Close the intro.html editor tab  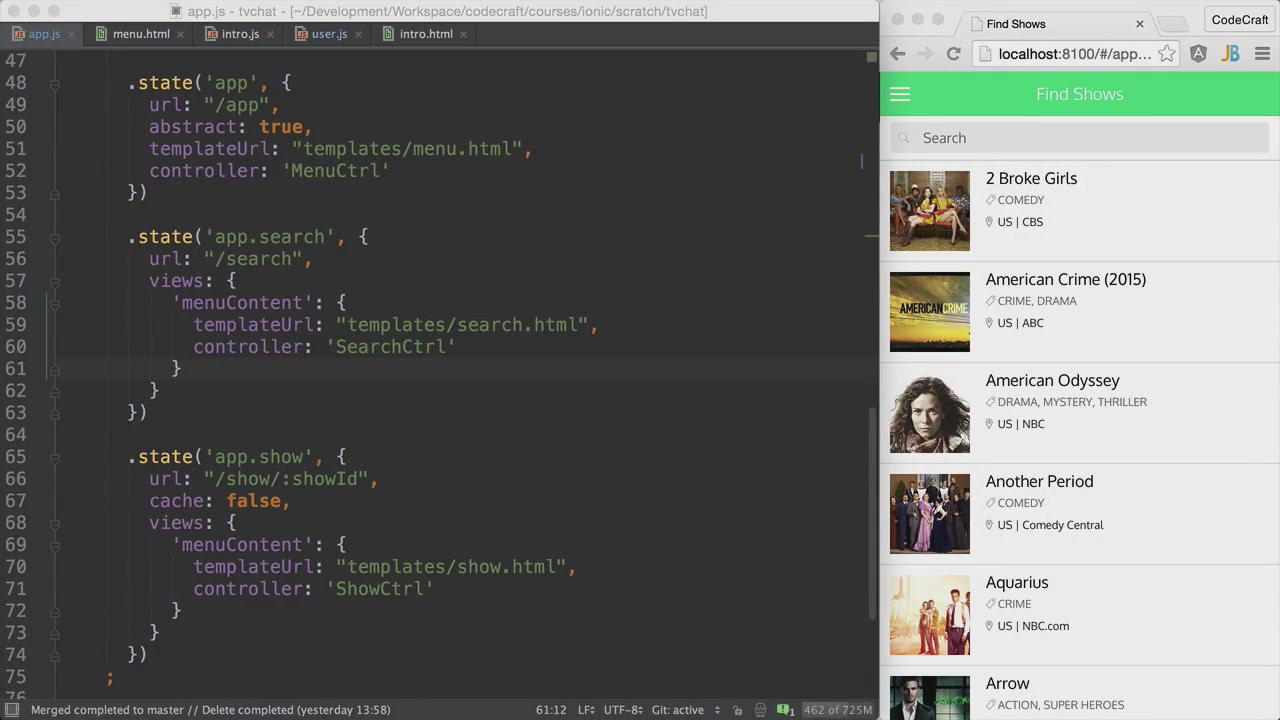[x=464, y=34]
